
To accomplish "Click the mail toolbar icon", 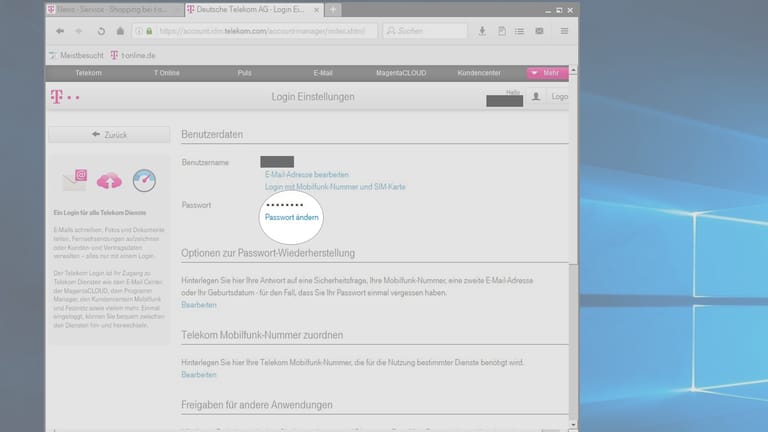I will (x=539, y=31).
